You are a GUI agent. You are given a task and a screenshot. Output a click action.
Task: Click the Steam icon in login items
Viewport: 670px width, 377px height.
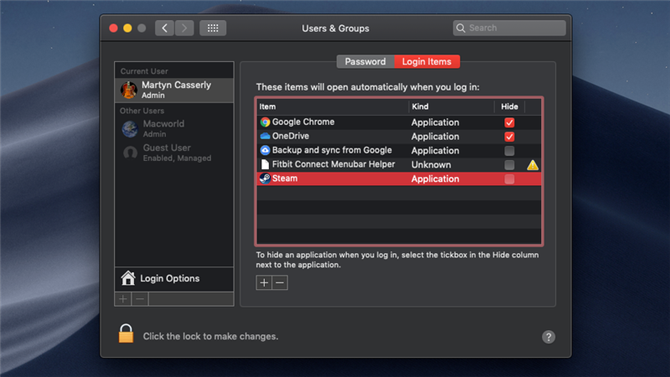tap(265, 178)
